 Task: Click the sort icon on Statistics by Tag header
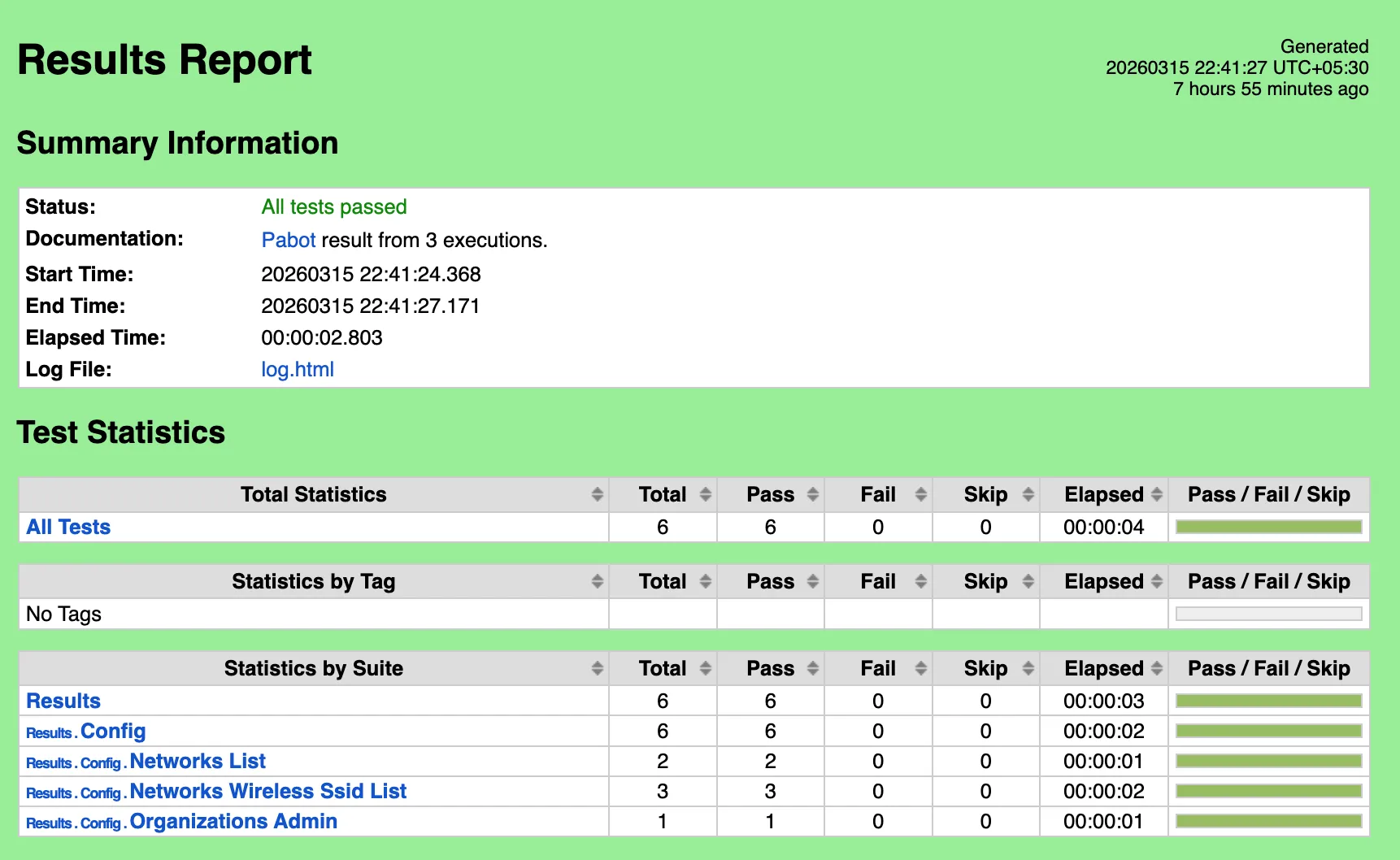598,581
